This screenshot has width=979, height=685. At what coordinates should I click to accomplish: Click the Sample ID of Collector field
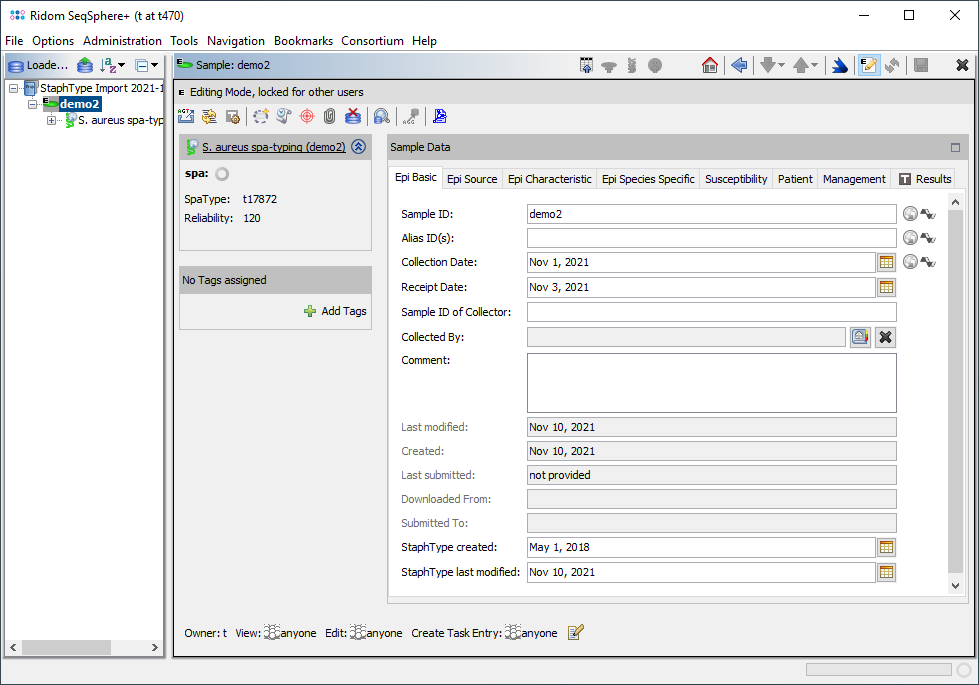(711, 312)
